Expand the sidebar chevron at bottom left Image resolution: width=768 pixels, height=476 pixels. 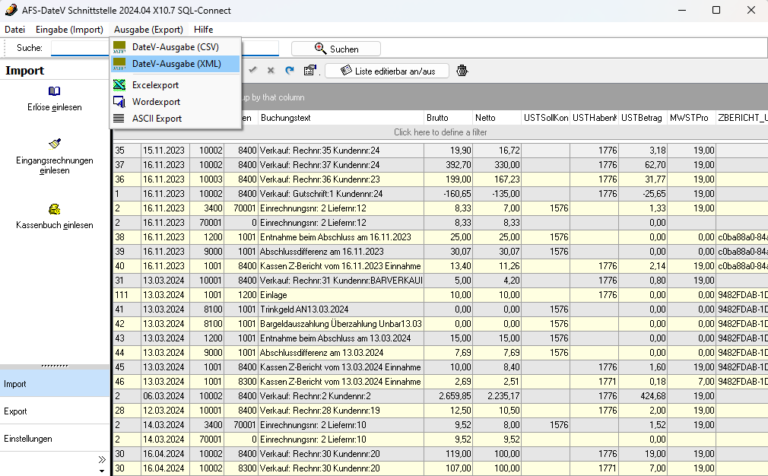click(100, 461)
